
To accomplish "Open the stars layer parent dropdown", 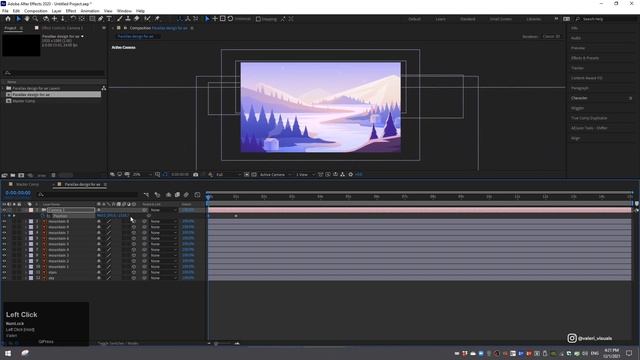I will click(x=163, y=272).
